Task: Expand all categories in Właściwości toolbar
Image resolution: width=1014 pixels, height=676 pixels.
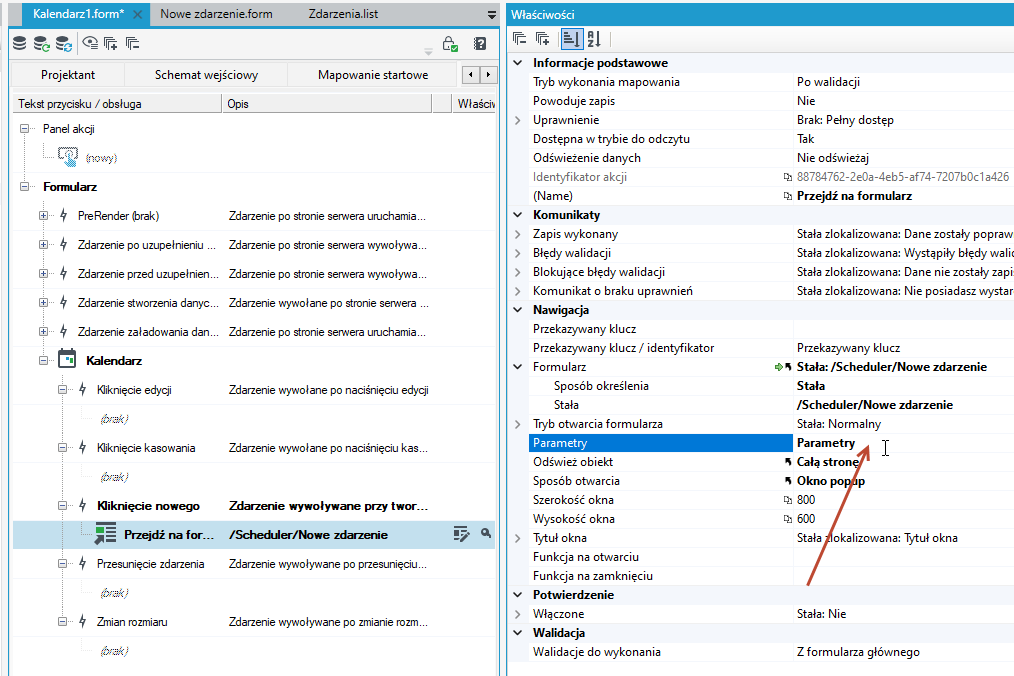Action: click(543, 39)
